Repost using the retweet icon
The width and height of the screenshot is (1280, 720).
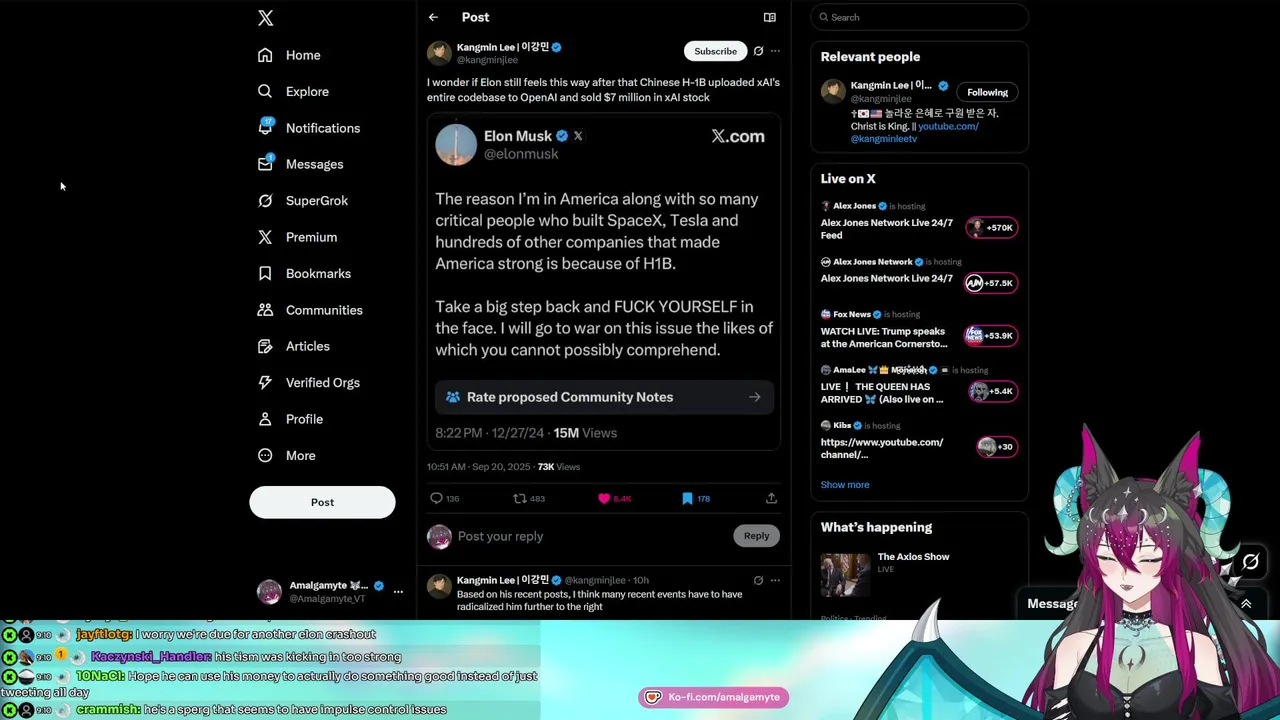519,498
